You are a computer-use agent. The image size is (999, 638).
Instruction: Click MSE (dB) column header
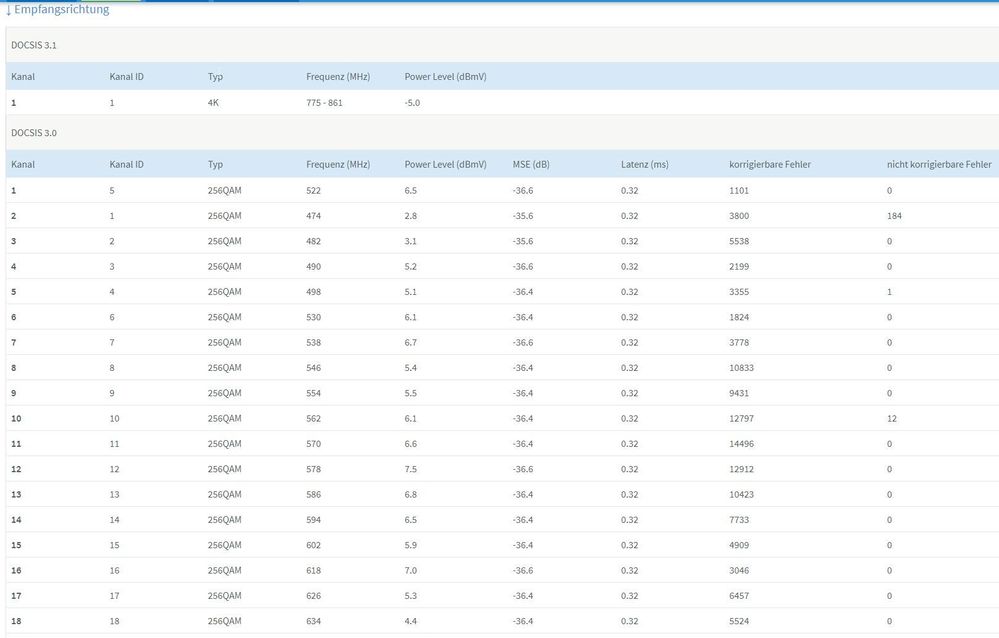tap(531, 164)
